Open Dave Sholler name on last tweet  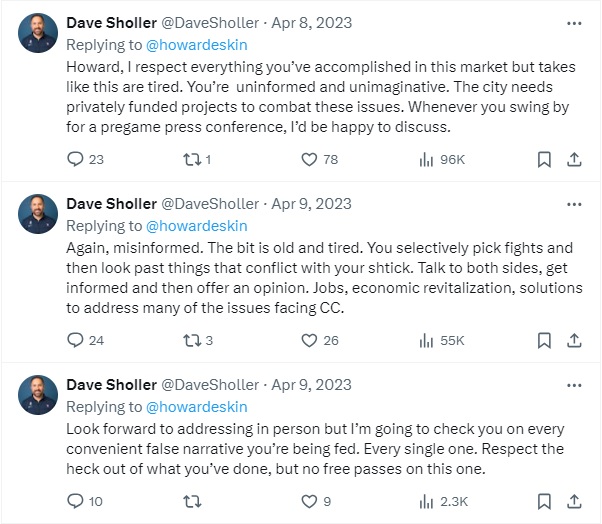pos(110,384)
